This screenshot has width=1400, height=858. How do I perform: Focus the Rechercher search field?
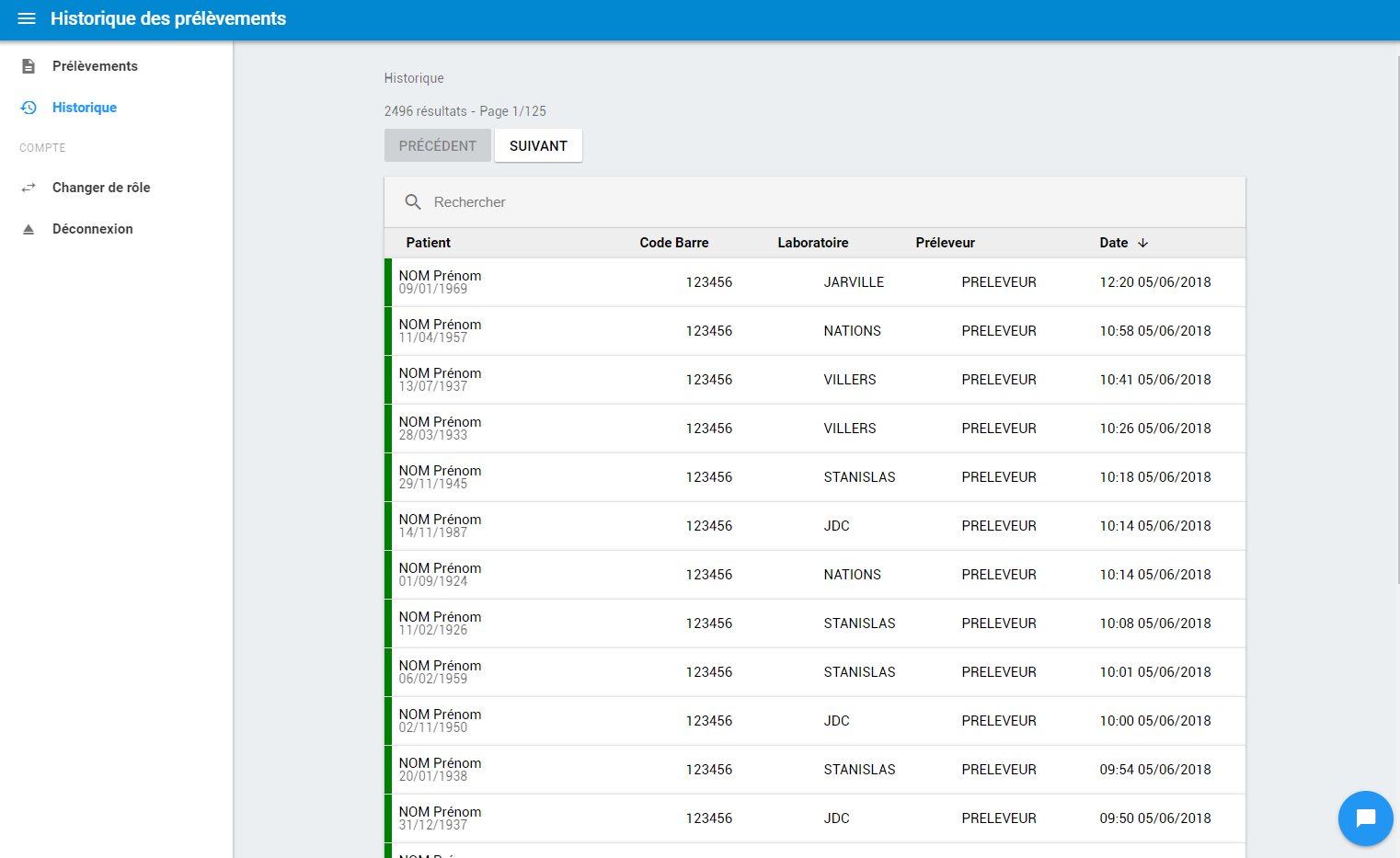click(815, 202)
